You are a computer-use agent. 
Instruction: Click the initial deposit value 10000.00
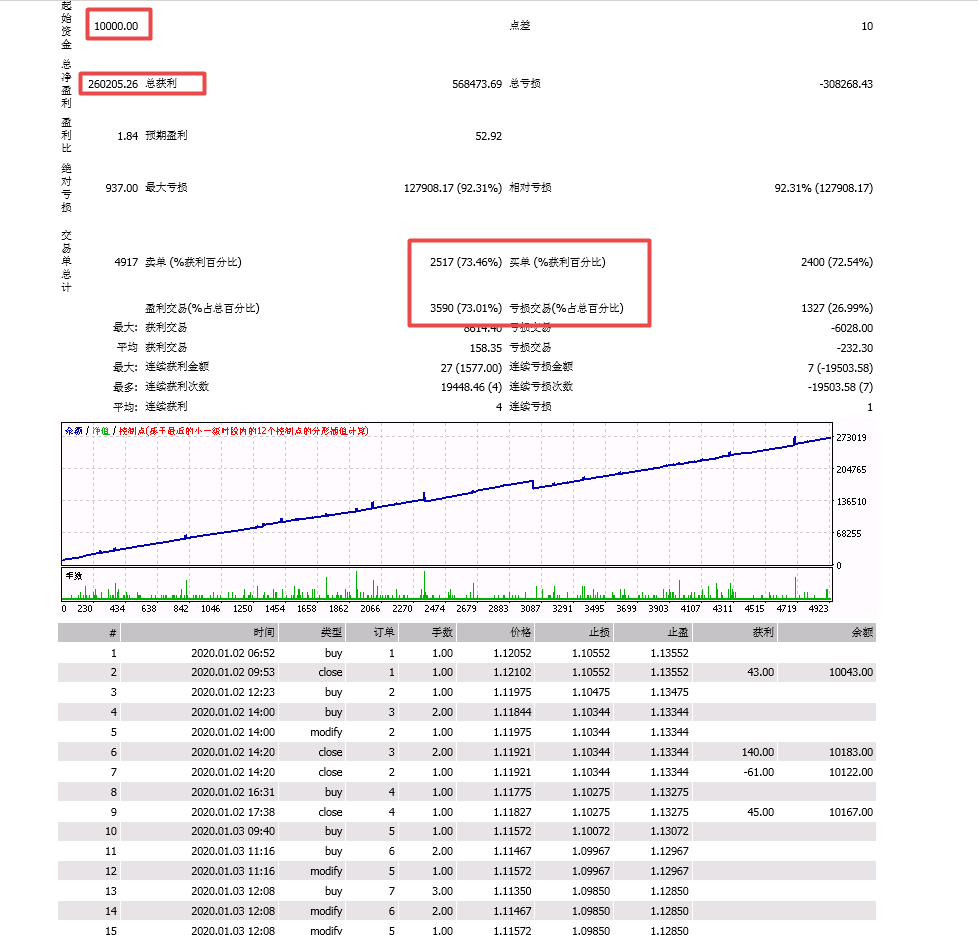[x=116, y=24]
